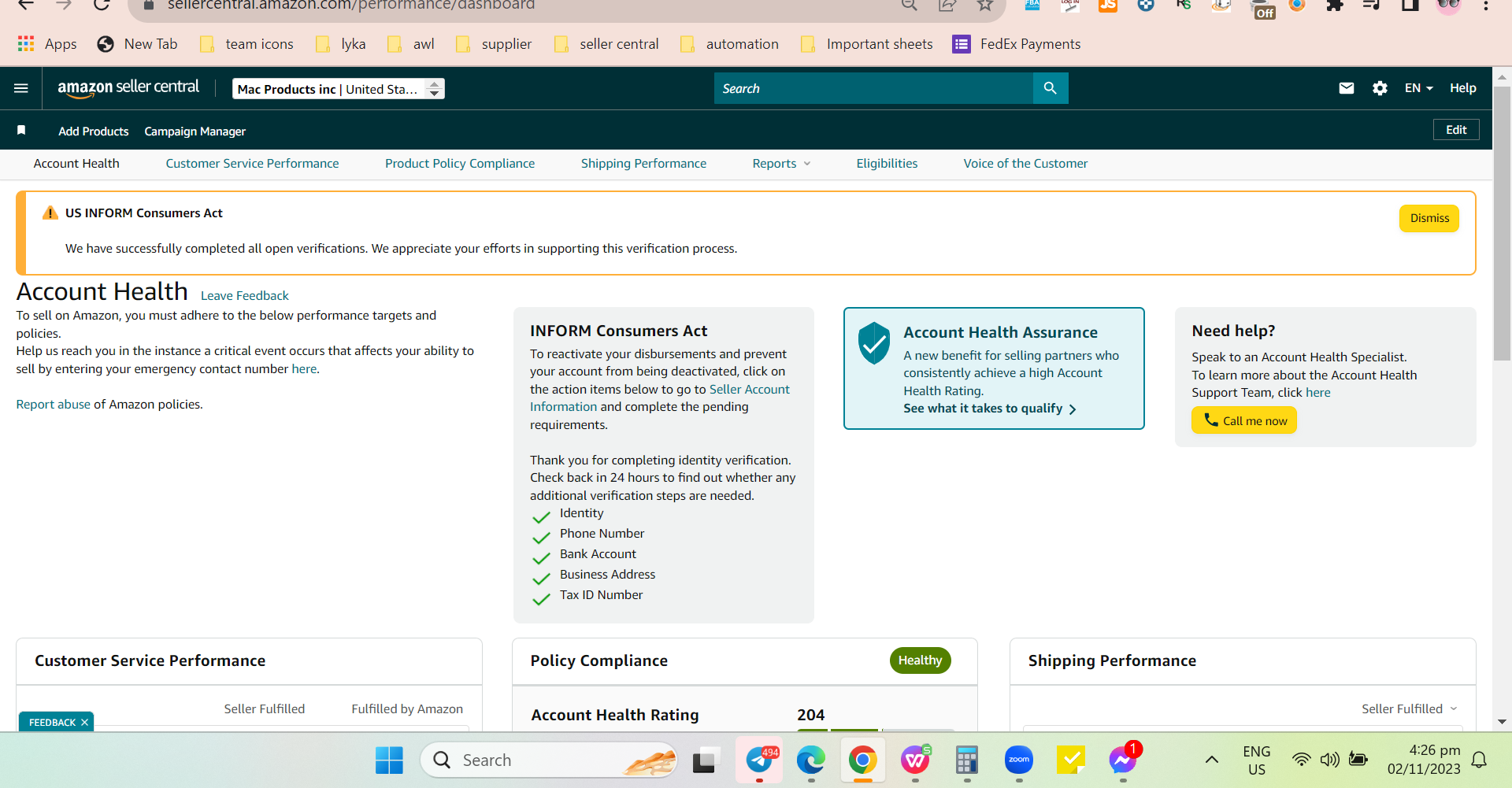The image size is (1512, 788).
Task: Open the EN language dropdown
Action: tap(1418, 88)
